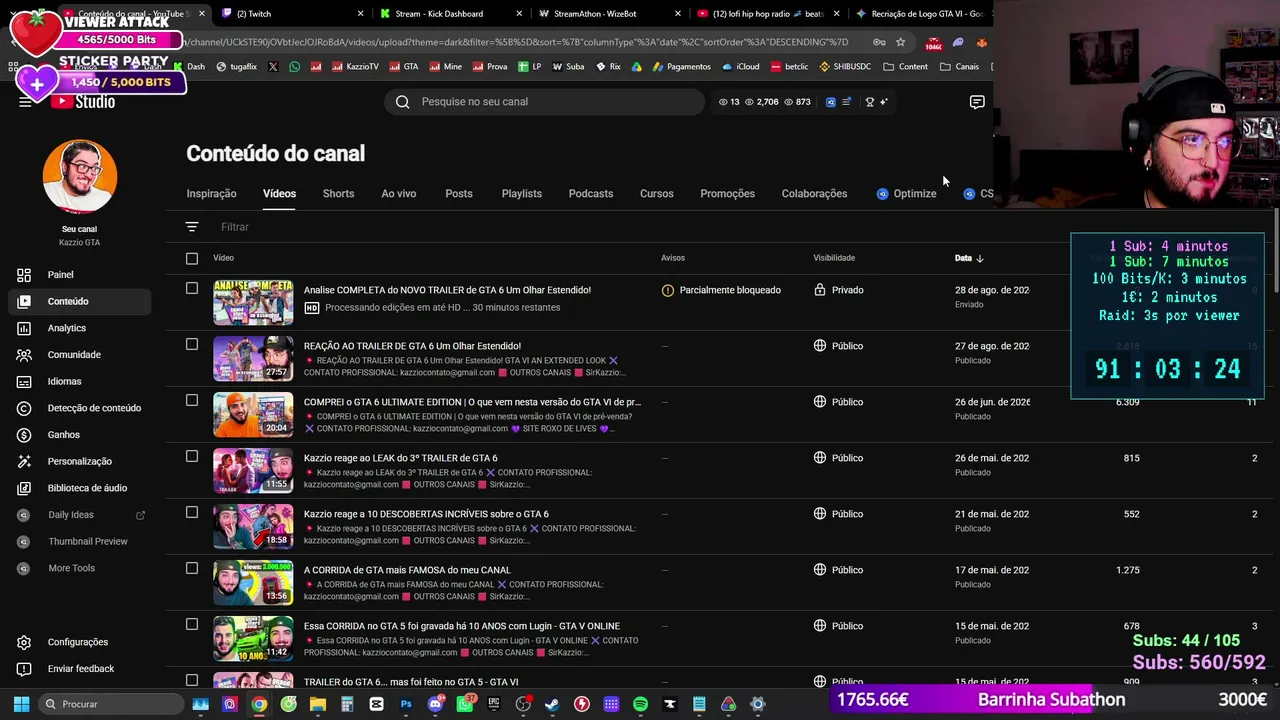The height and width of the screenshot is (720, 1280).
Task: Change visibility of 'Essa CORRIDA no GTA 5' video
Action: coord(839,626)
